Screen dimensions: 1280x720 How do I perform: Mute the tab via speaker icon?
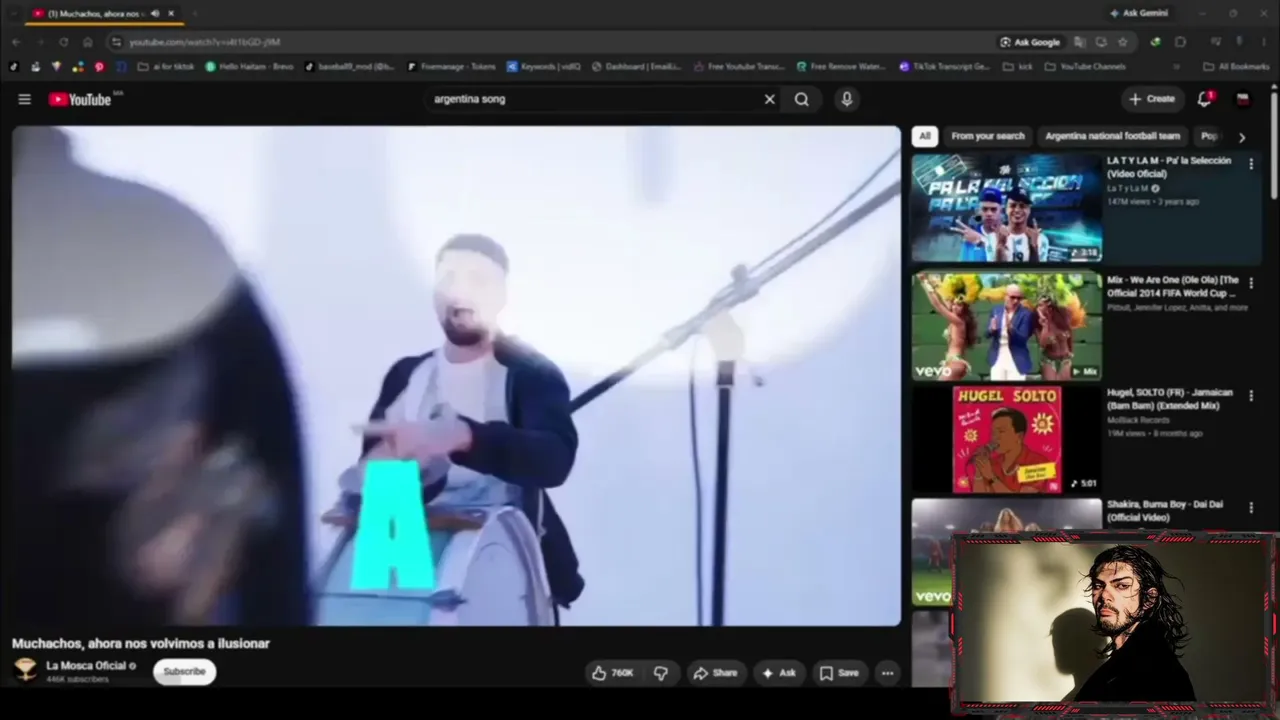point(155,13)
